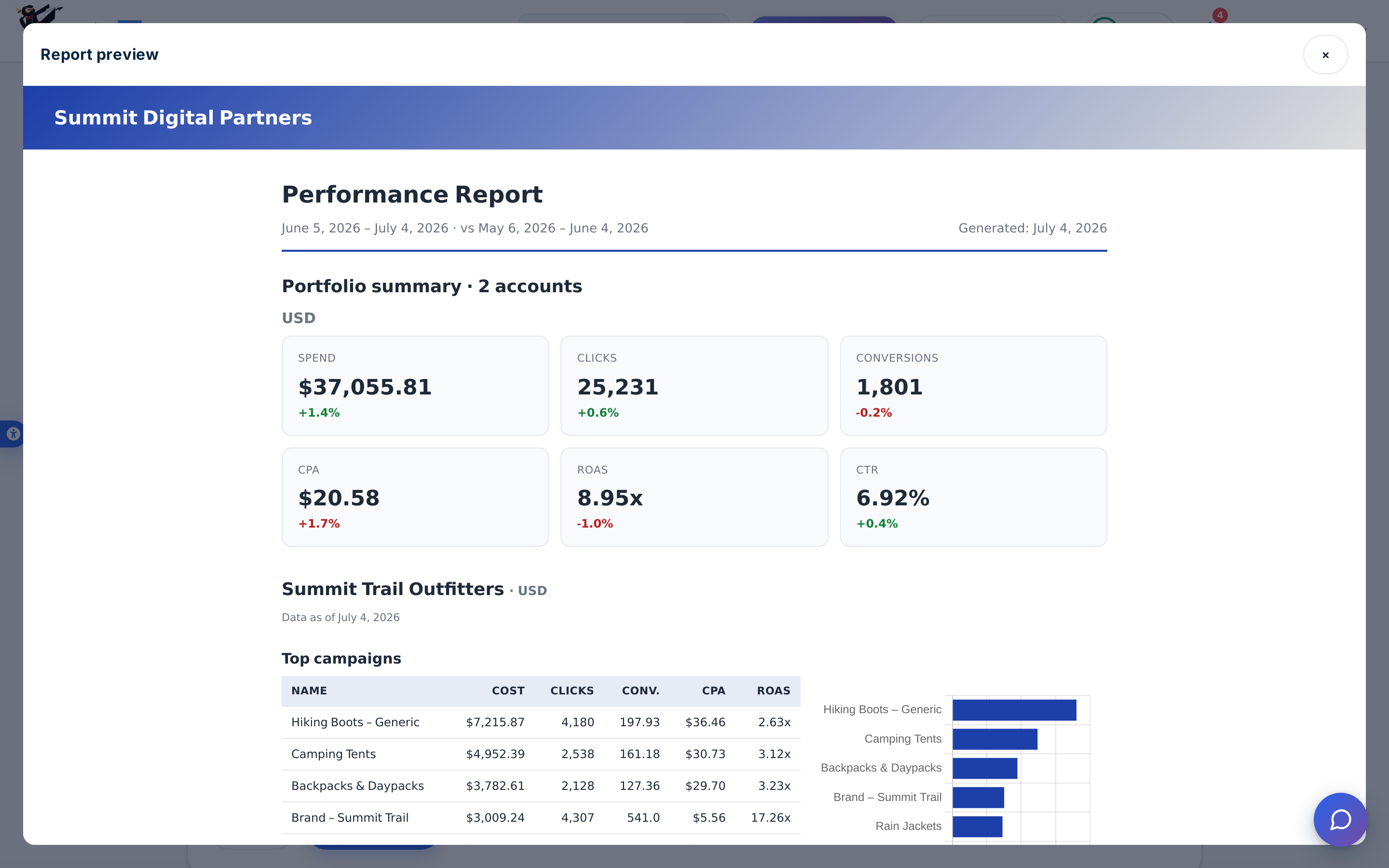The width and height of the screenshot is (1389, 868).
Task: Select the Camping Tents table row name
Action: tap(333, 754)
